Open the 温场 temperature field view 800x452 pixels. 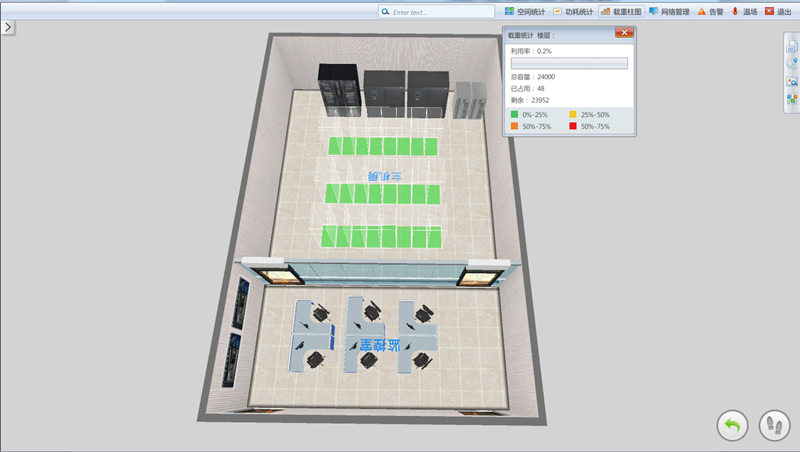coord(745,12)
